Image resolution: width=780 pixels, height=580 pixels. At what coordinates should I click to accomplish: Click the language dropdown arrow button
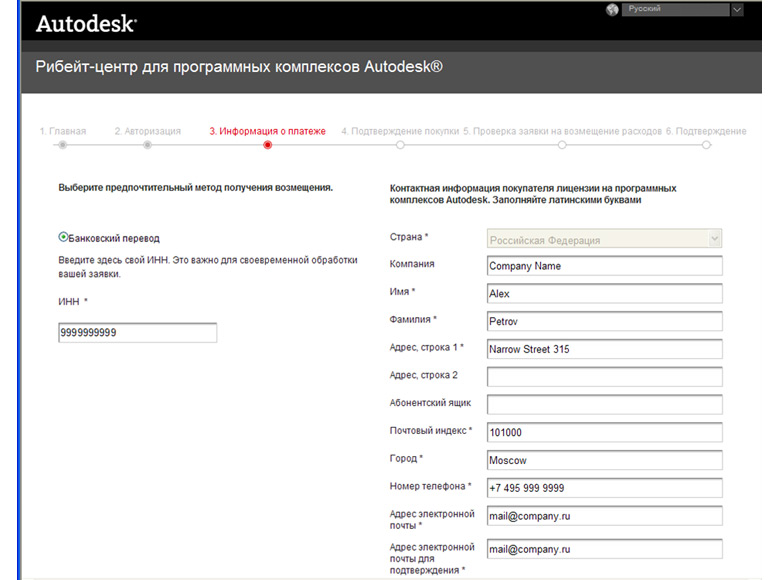pyautogui.click(x=737, y=9)
